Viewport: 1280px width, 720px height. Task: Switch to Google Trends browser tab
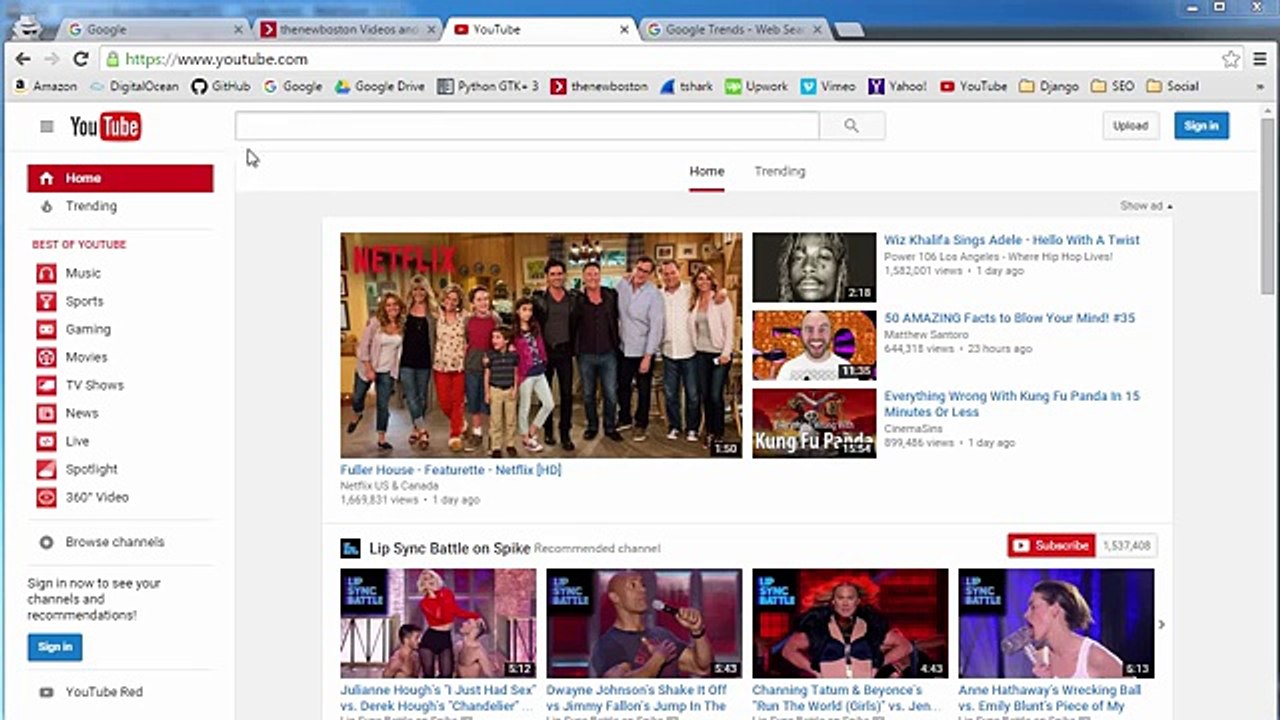click(734, 30)
